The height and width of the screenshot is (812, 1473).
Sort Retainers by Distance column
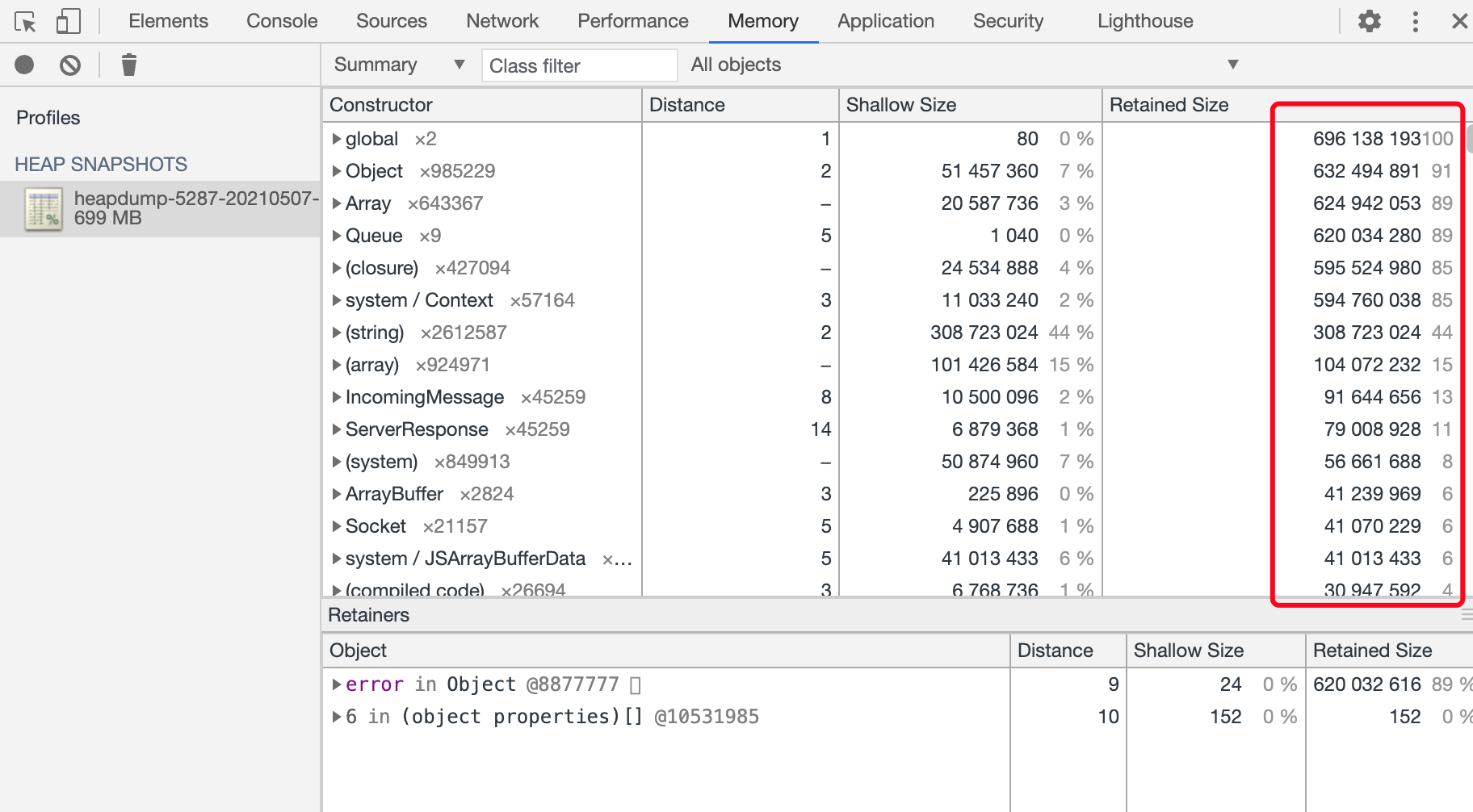tap(1068, 651)
